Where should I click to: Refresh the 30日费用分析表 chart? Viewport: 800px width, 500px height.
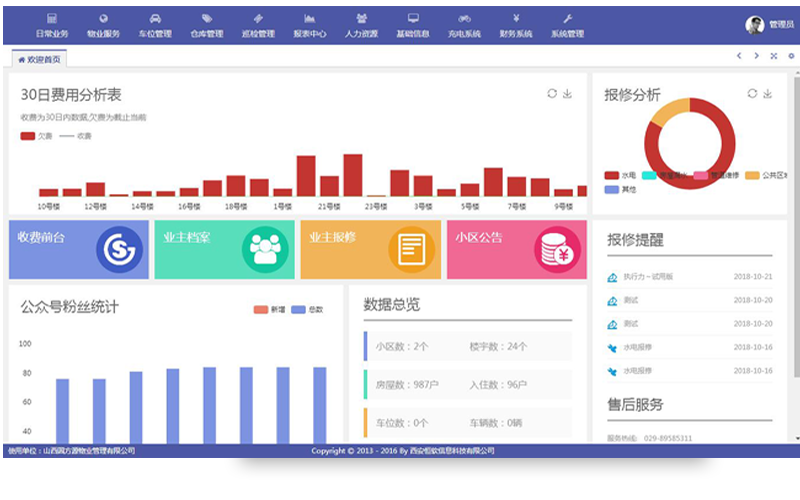tap(552, 94)
